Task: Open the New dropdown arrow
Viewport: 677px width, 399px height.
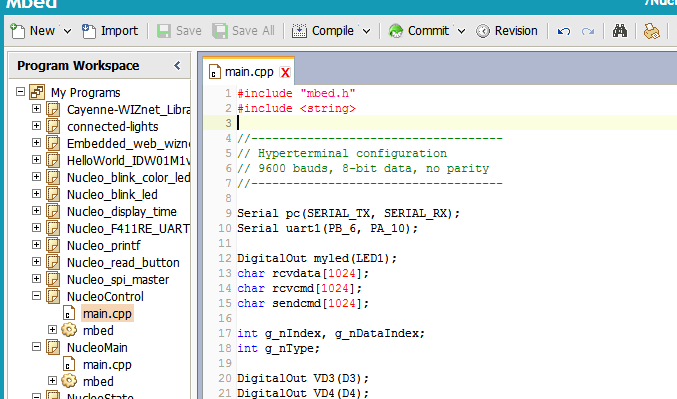Action: 67,31
